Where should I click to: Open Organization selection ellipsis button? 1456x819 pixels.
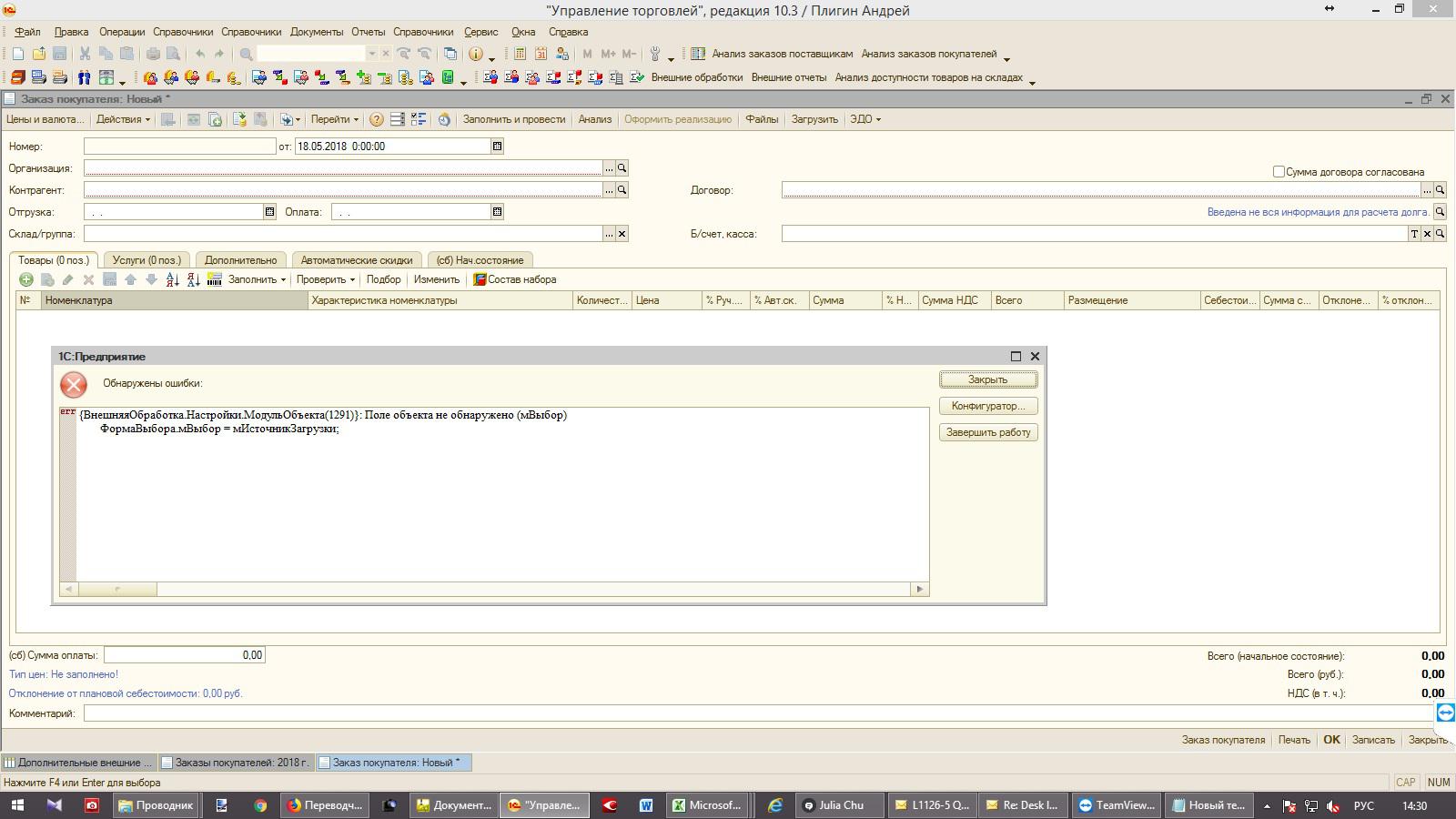[609, 168]
